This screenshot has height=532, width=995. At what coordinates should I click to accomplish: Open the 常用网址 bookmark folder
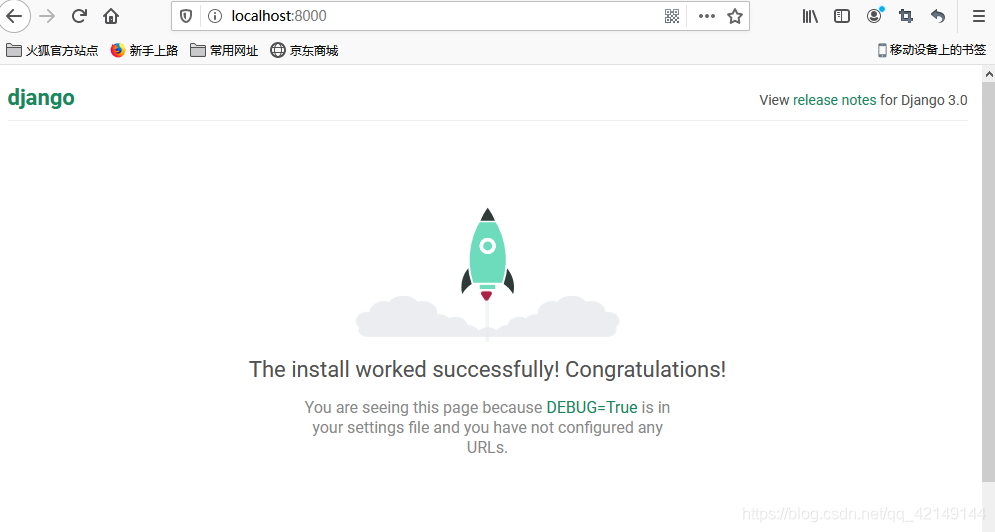point(225,50)
